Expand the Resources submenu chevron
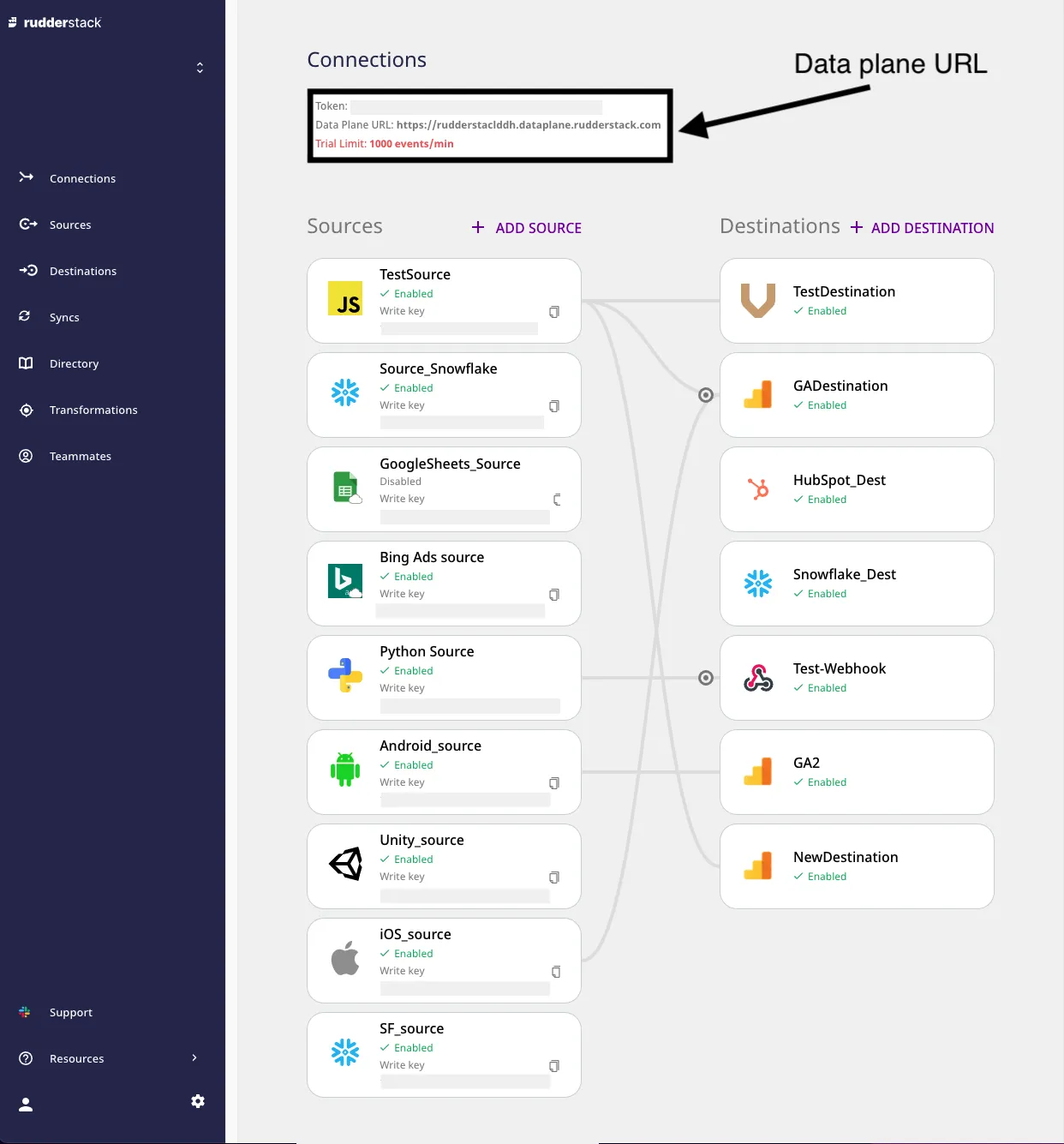Viewport: 1064px width, 1144px height. tap(194, 1057)
